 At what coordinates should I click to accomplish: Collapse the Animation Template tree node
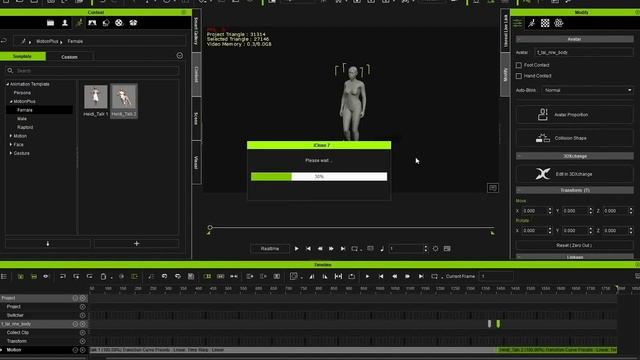click(7, 84)
